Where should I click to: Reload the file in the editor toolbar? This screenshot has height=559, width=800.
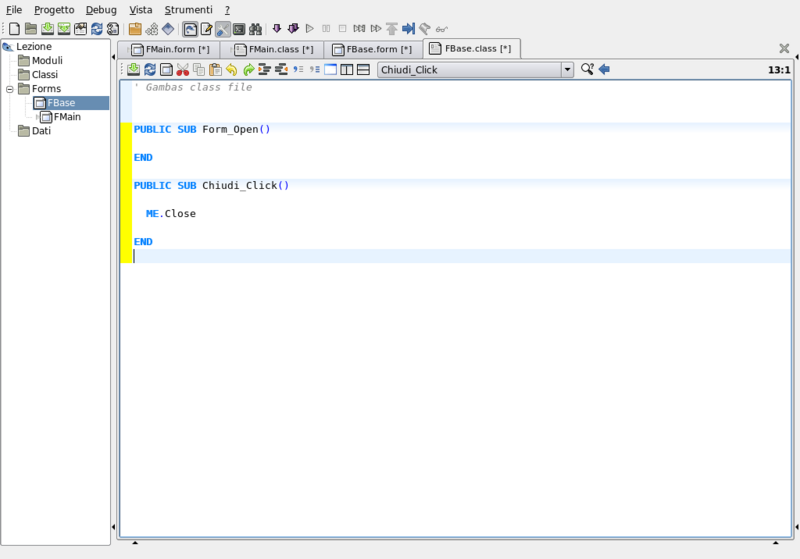click(x=150, y=69)
